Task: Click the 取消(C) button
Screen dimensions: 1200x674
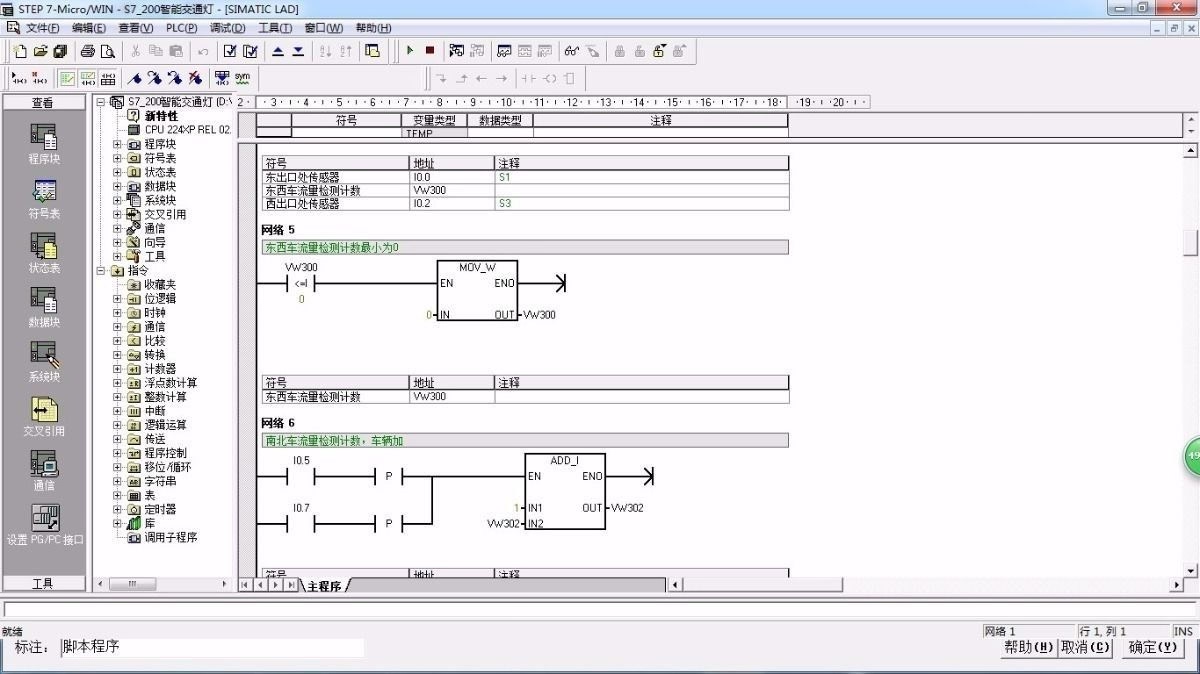Action: click(x=1085, y=647)
